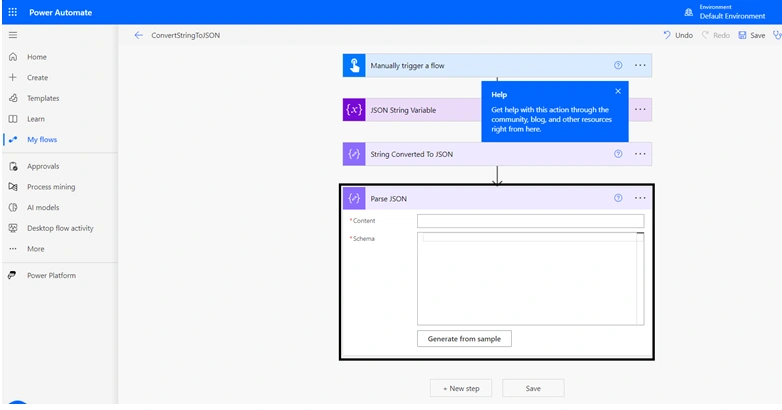Click Save in the top toolbar
This screenshot has width=782, height=410.
point(752,35)
